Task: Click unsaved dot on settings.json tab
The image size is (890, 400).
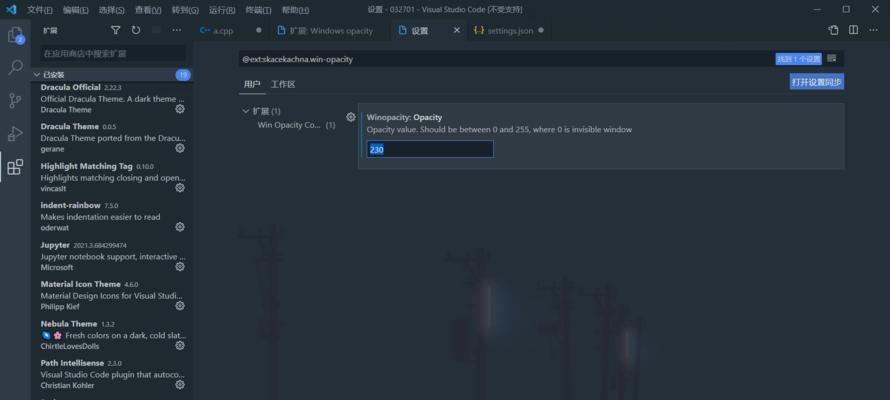Action: click(540, 31)
